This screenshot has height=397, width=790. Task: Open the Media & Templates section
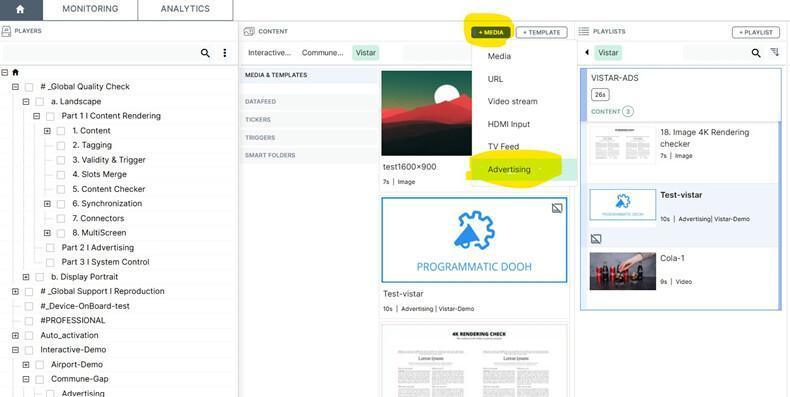[308, 75]
